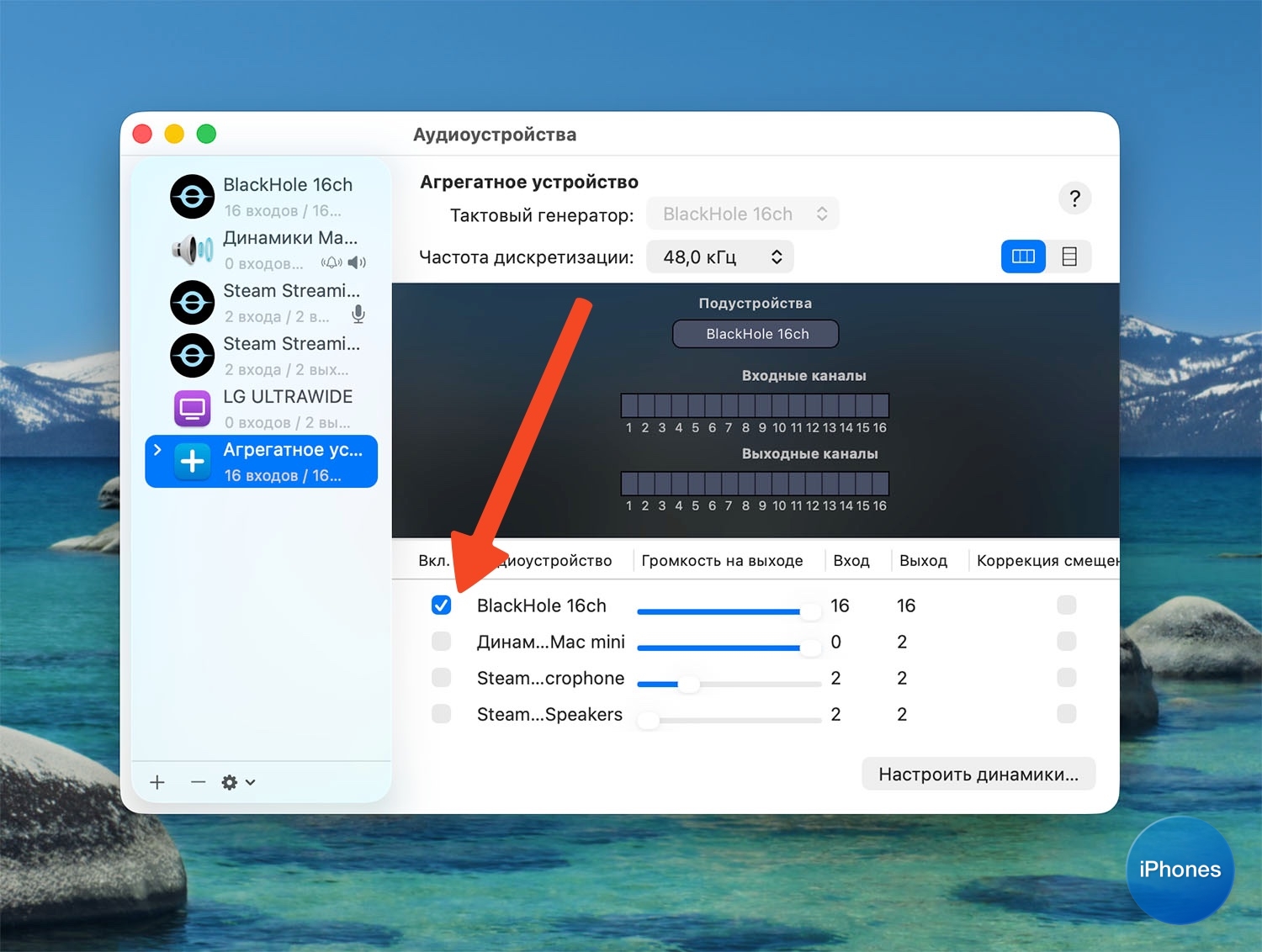This screenshot has width=1262, height=952.
Task: Click the Динам...Mac mini volume slider
Action: pyautogui.click(x=729, y=648)
